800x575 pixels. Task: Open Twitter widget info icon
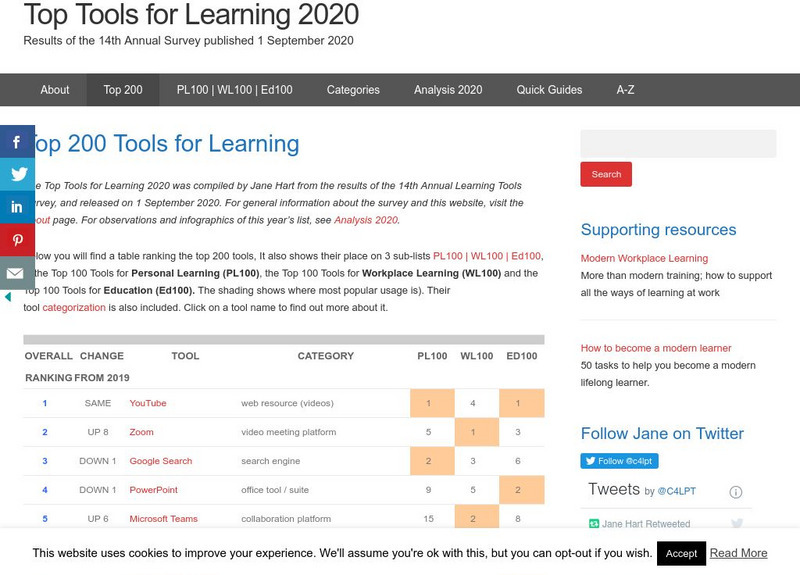tap(736, 492)
